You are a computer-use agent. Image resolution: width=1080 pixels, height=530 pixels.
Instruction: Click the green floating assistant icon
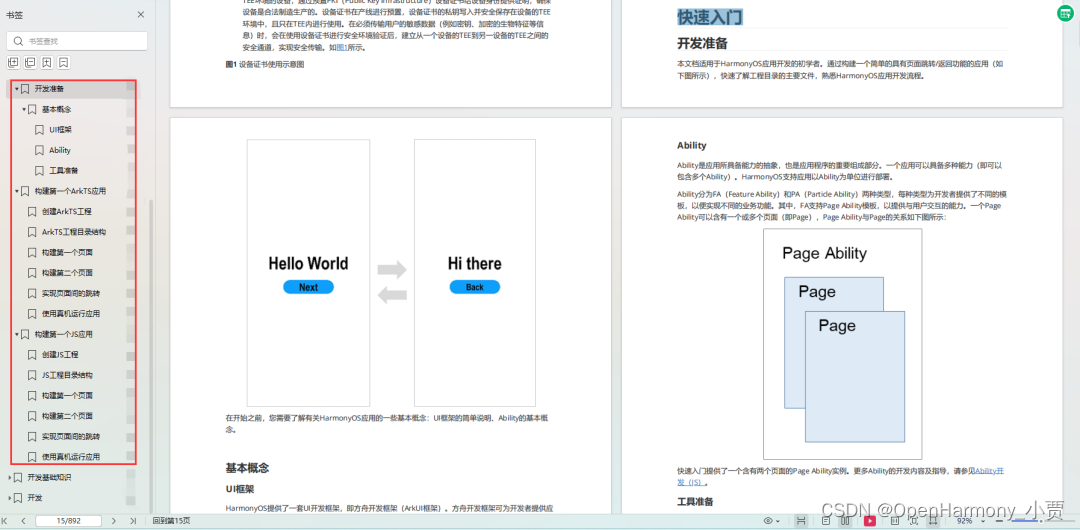click(1065, 13)
